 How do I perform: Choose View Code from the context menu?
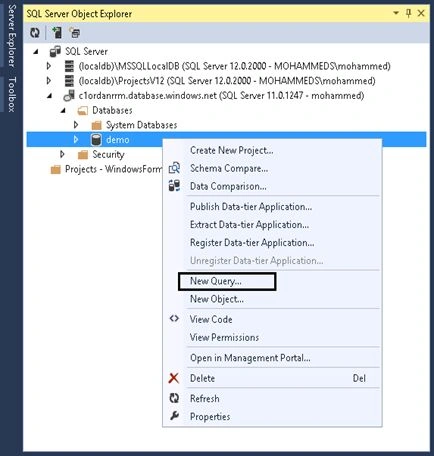[x=211, y=319]
